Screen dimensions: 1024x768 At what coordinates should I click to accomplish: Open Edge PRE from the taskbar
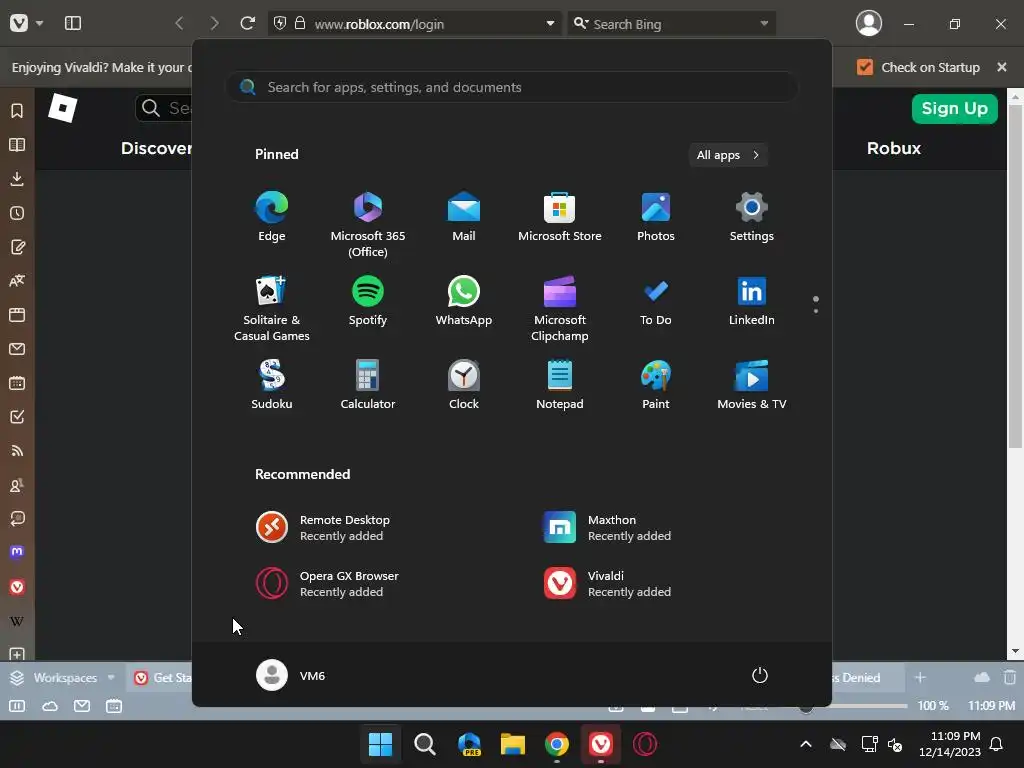[x=469, y=744]
